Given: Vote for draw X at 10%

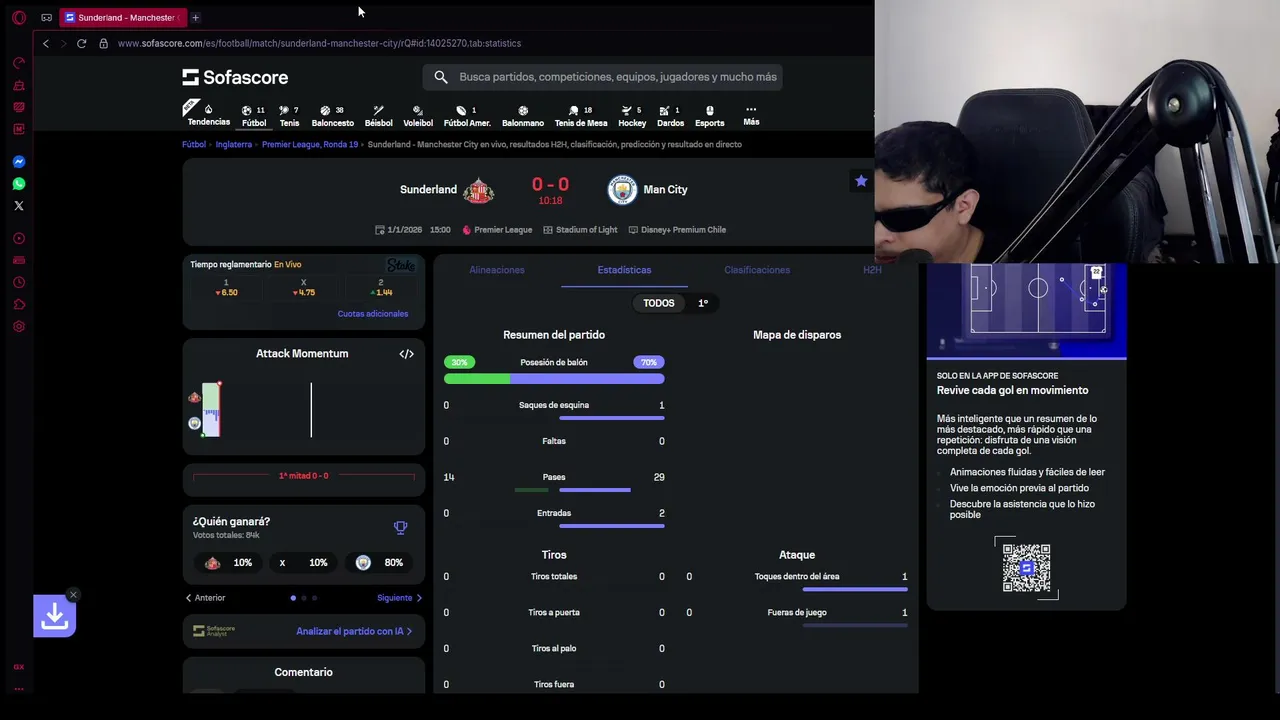Looking at the screenshot, I should (x=304, y=563).
